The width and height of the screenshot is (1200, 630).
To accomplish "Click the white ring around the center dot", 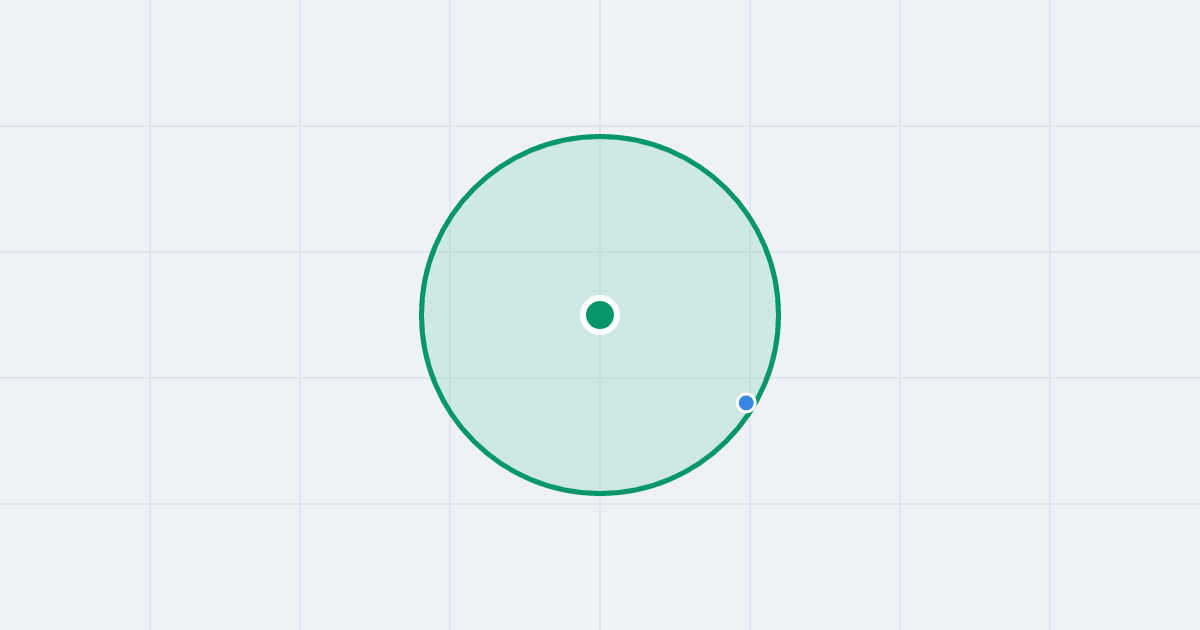I will (x=600, y=298).
